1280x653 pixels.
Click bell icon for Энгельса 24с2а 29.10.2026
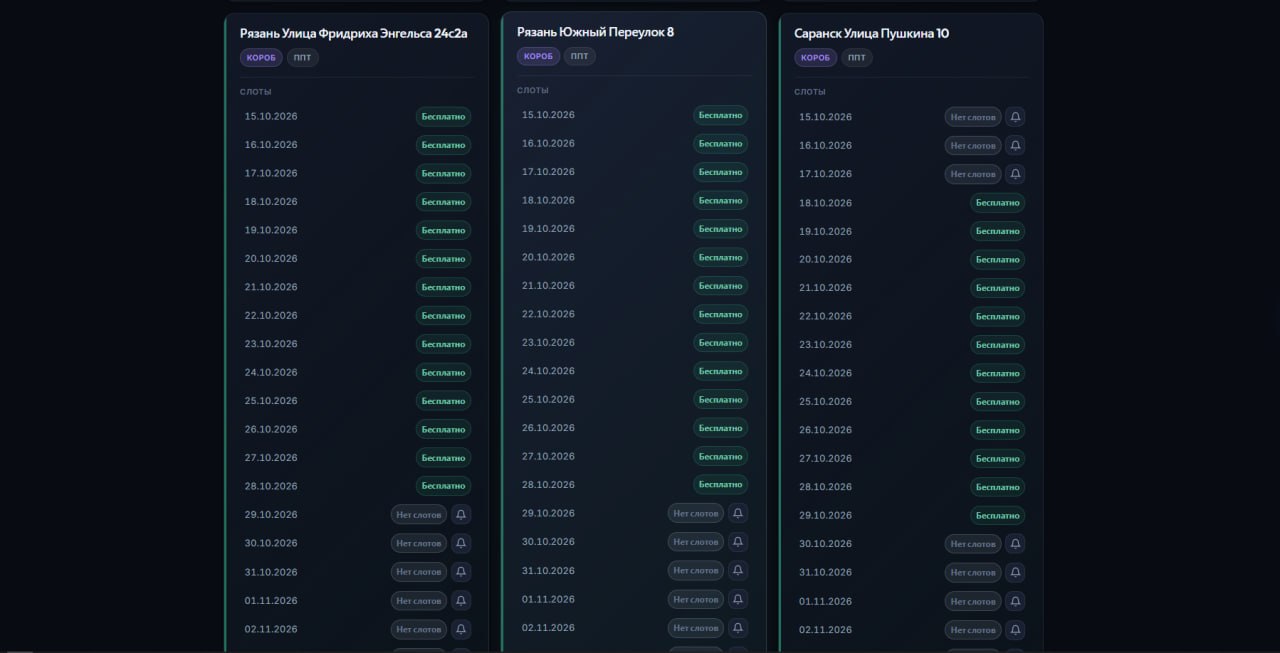pos(461,515)
